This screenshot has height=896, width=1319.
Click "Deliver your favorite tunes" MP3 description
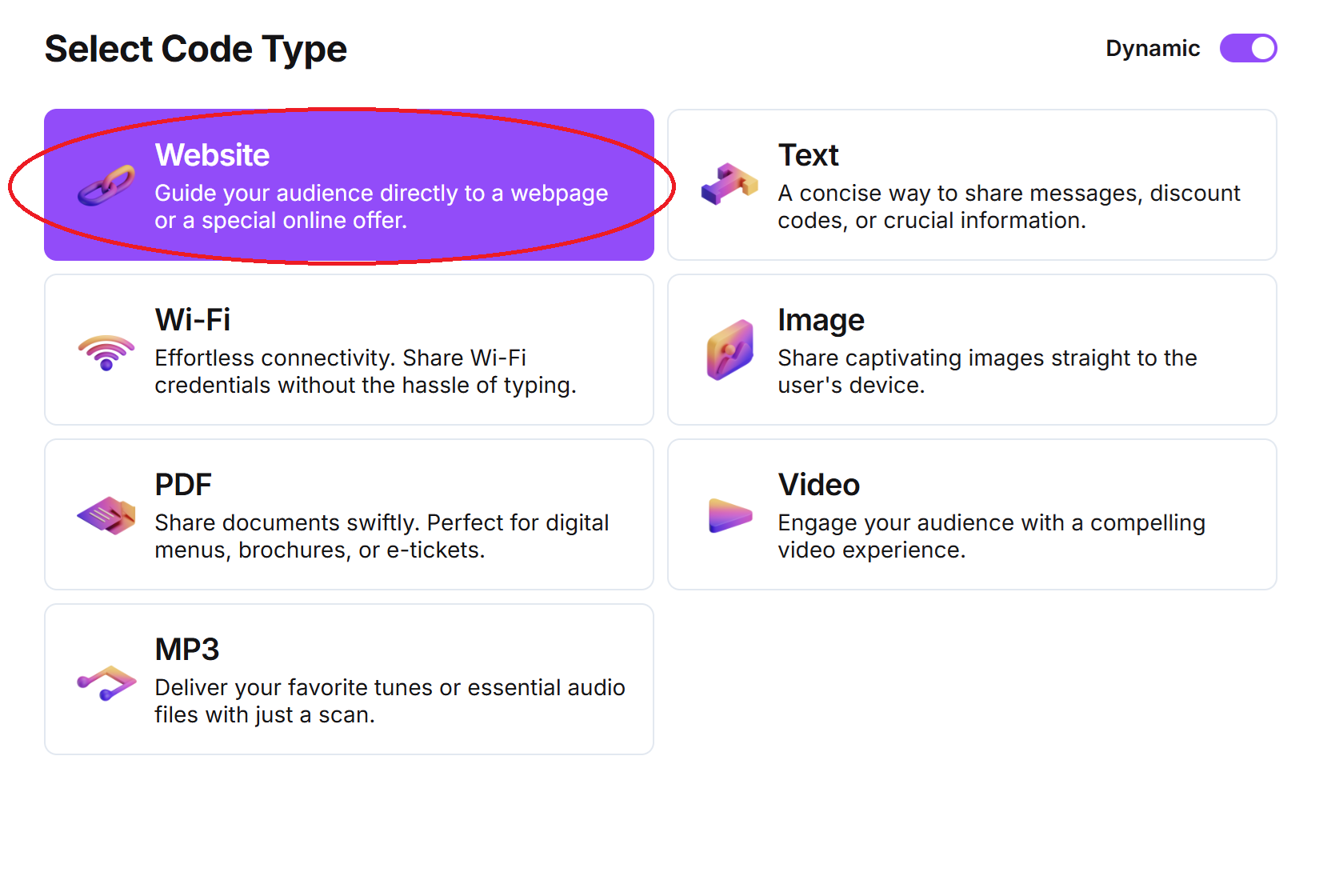[x=390, y=701]
